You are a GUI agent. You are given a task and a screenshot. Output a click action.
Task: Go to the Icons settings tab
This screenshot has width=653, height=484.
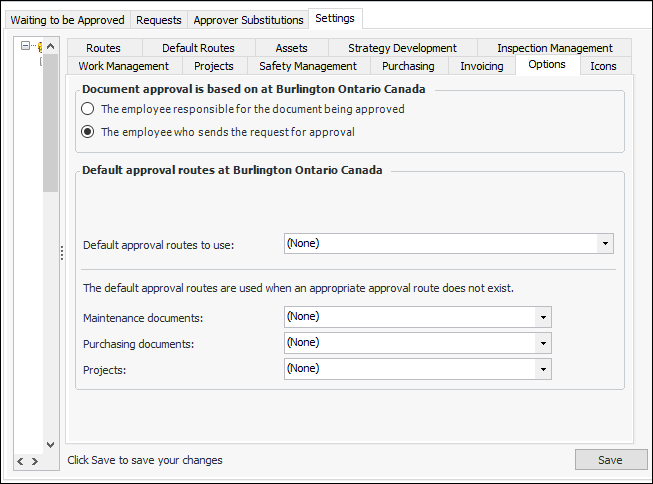603,66
